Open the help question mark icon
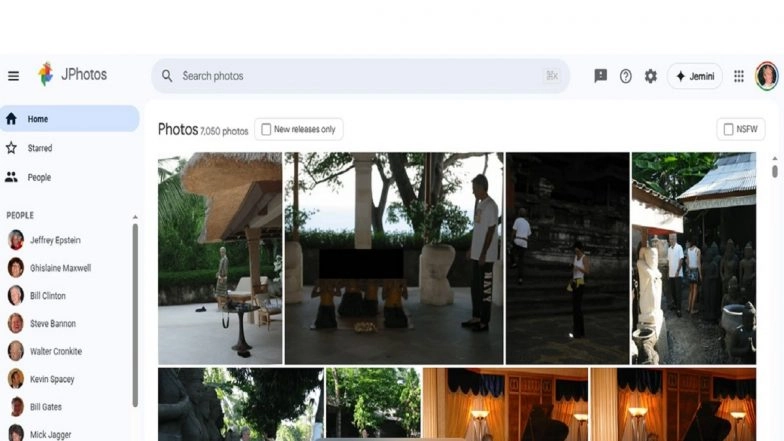The image size is (784, 441). pos(626,76)
